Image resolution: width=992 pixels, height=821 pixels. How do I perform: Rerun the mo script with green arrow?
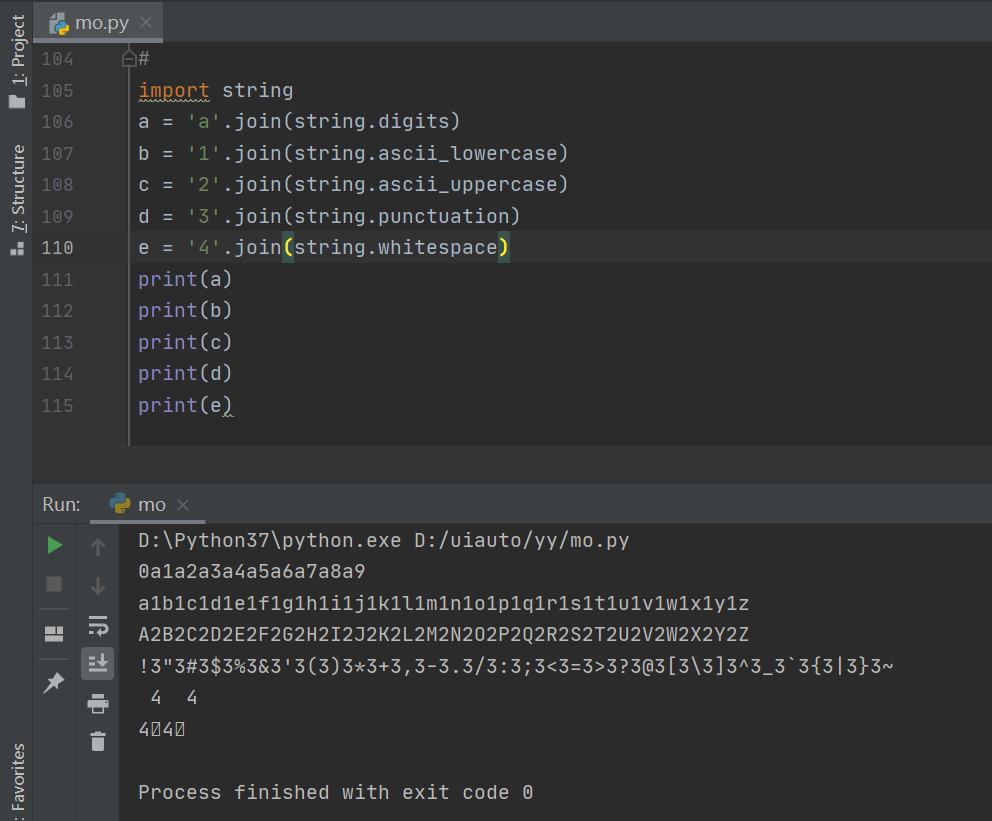[x=55, y=545]
